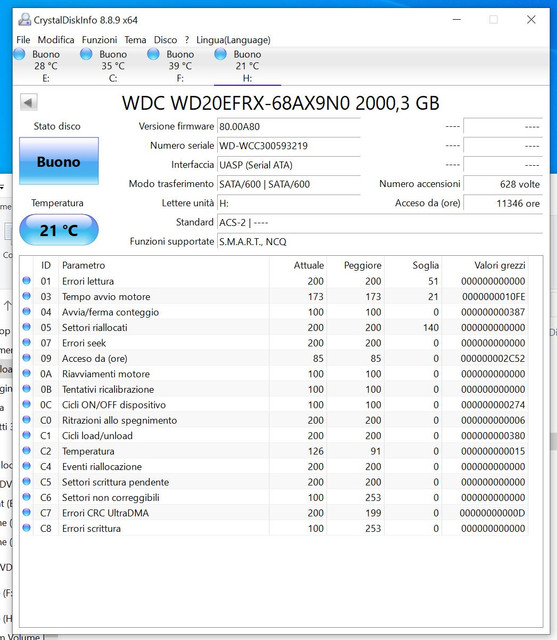
Task: Click the status dot for disk F:
Action: click(153, 54)
